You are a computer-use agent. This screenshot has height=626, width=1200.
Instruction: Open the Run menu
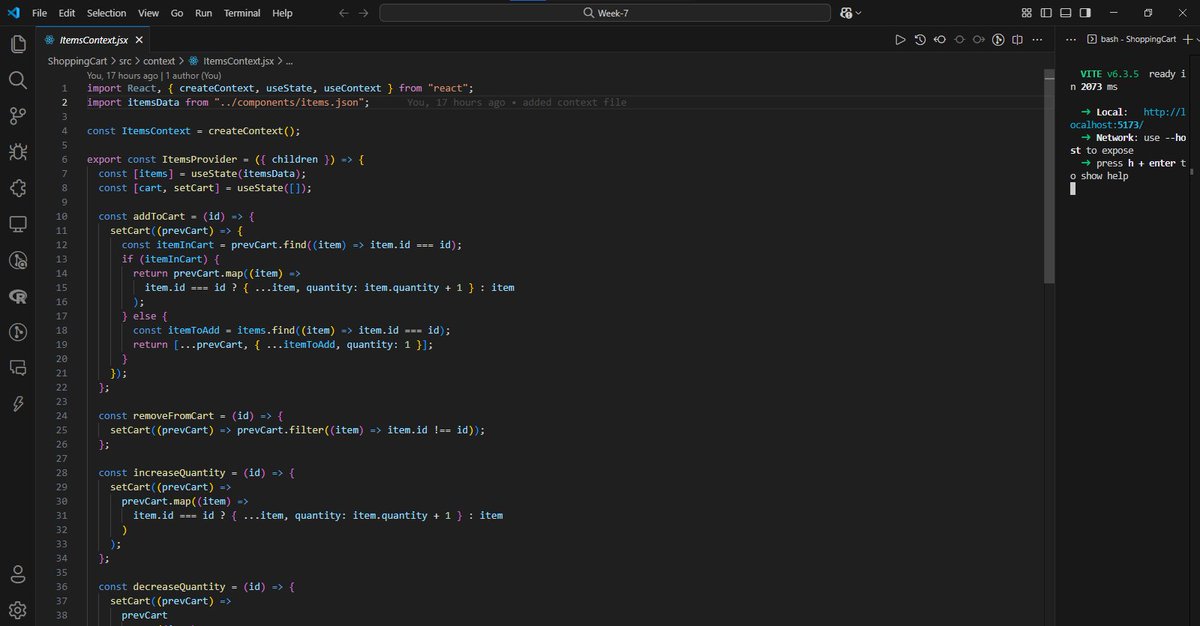click(x=203, y=13)
